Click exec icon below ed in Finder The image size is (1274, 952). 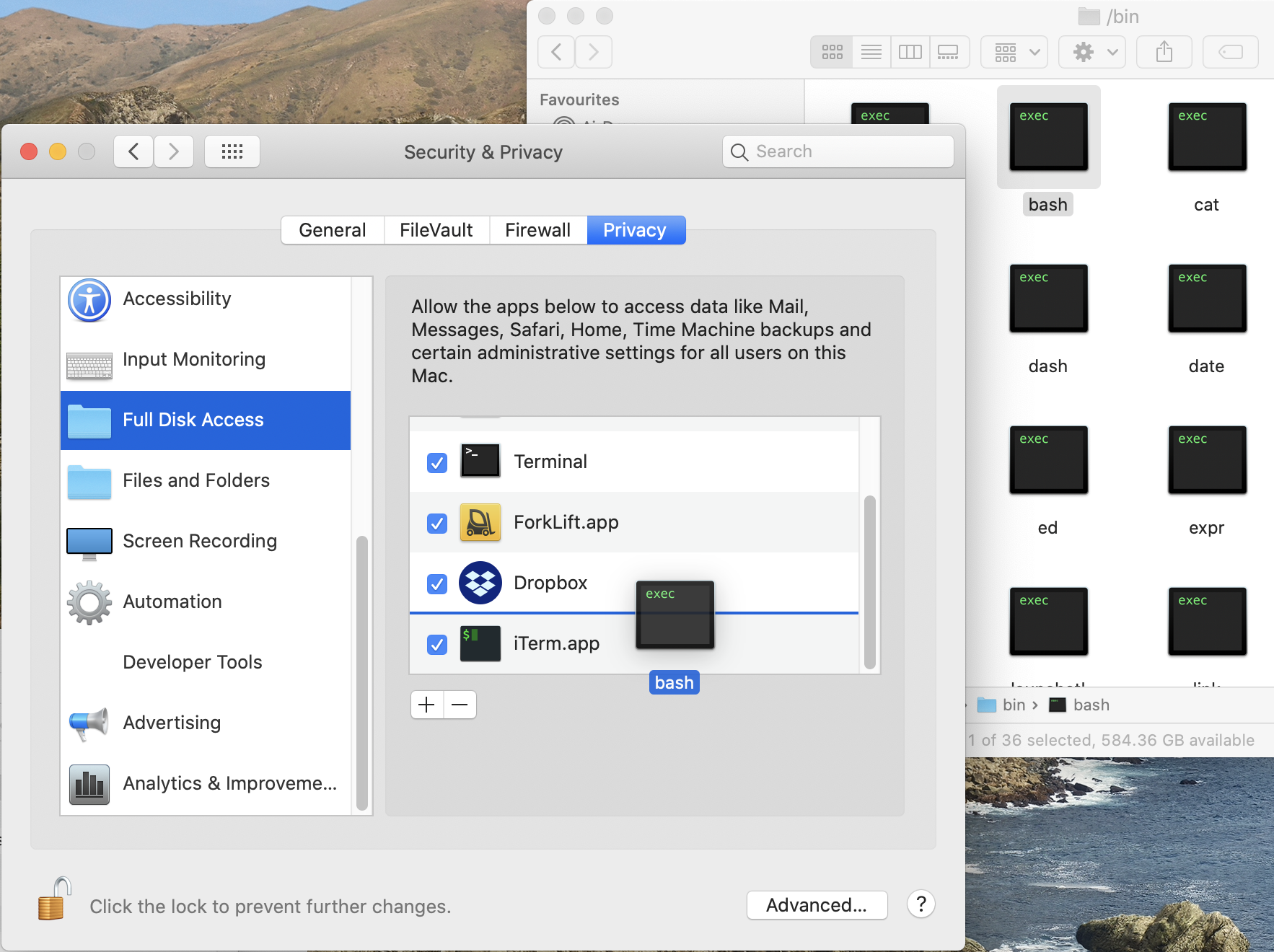[1049, 621]
